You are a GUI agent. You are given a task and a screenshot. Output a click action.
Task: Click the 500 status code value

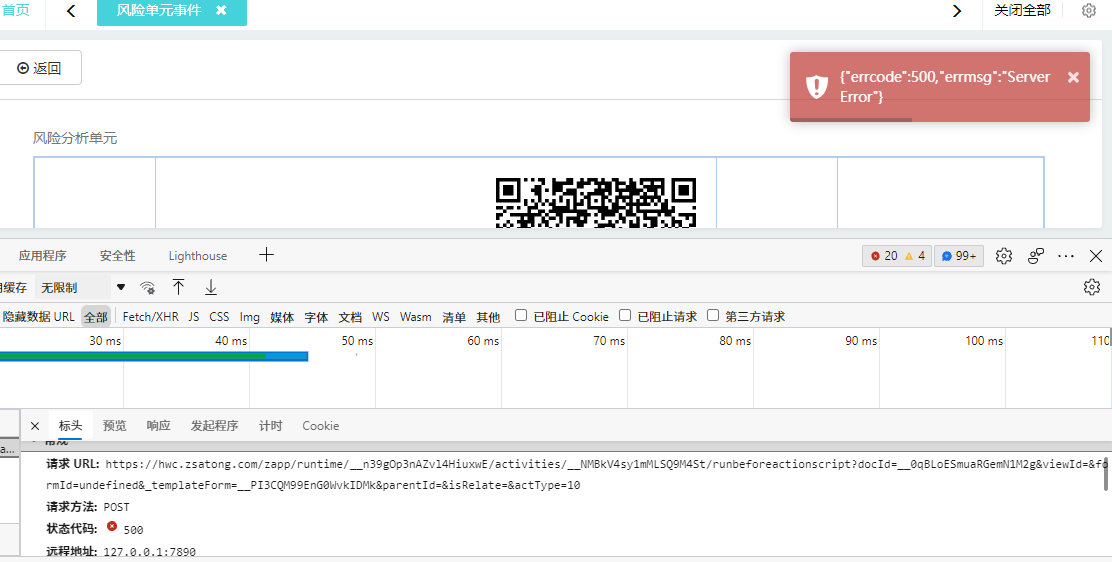(x=133, y=530)
